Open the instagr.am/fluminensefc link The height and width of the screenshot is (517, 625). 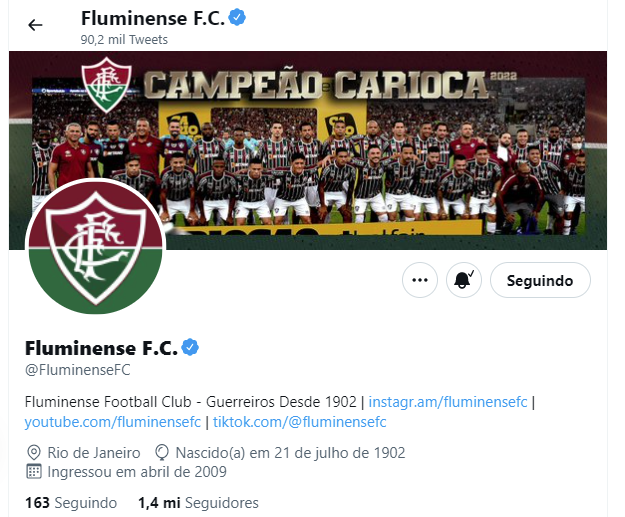point(448,401)
